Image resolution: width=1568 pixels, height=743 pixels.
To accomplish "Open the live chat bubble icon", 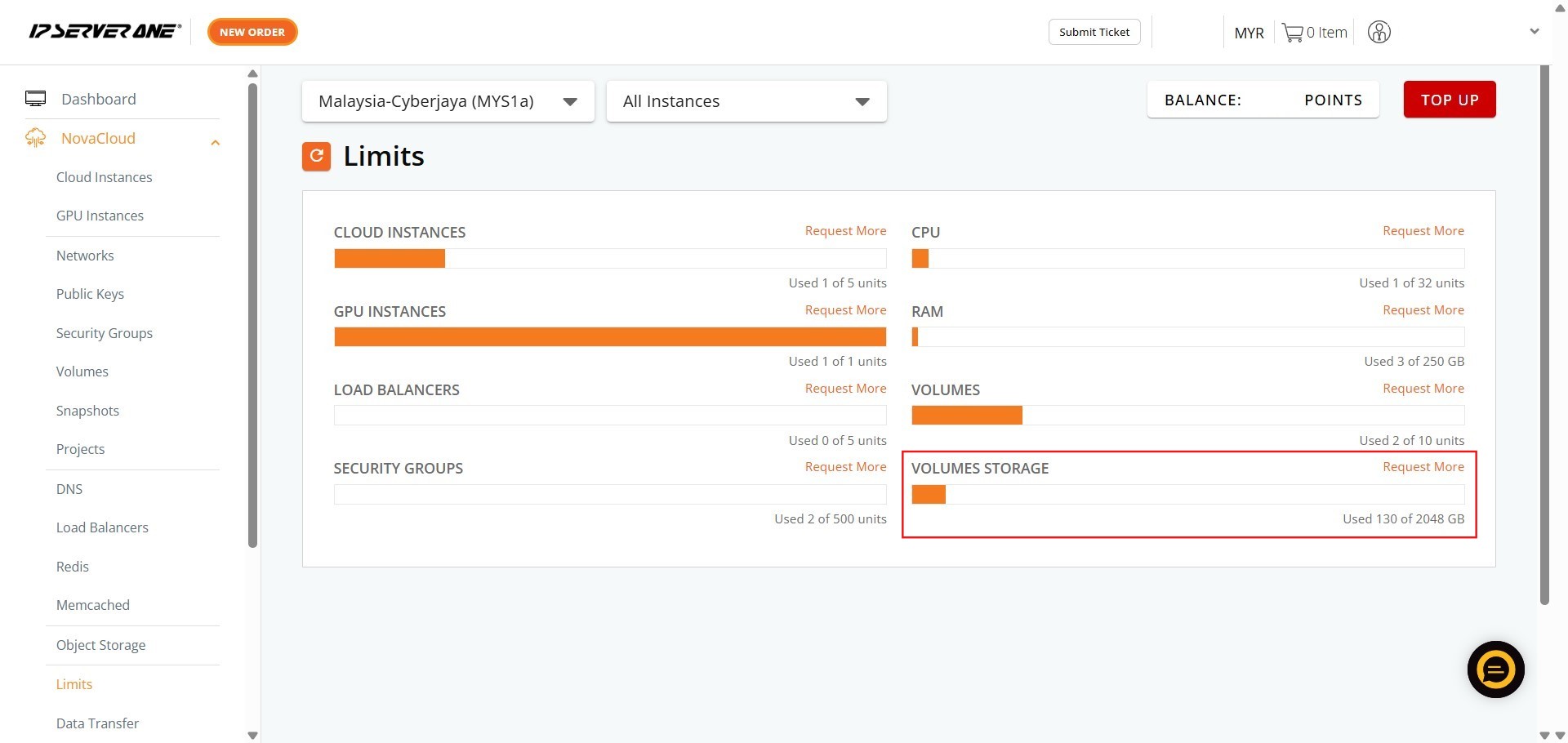I will [1495, 670].
